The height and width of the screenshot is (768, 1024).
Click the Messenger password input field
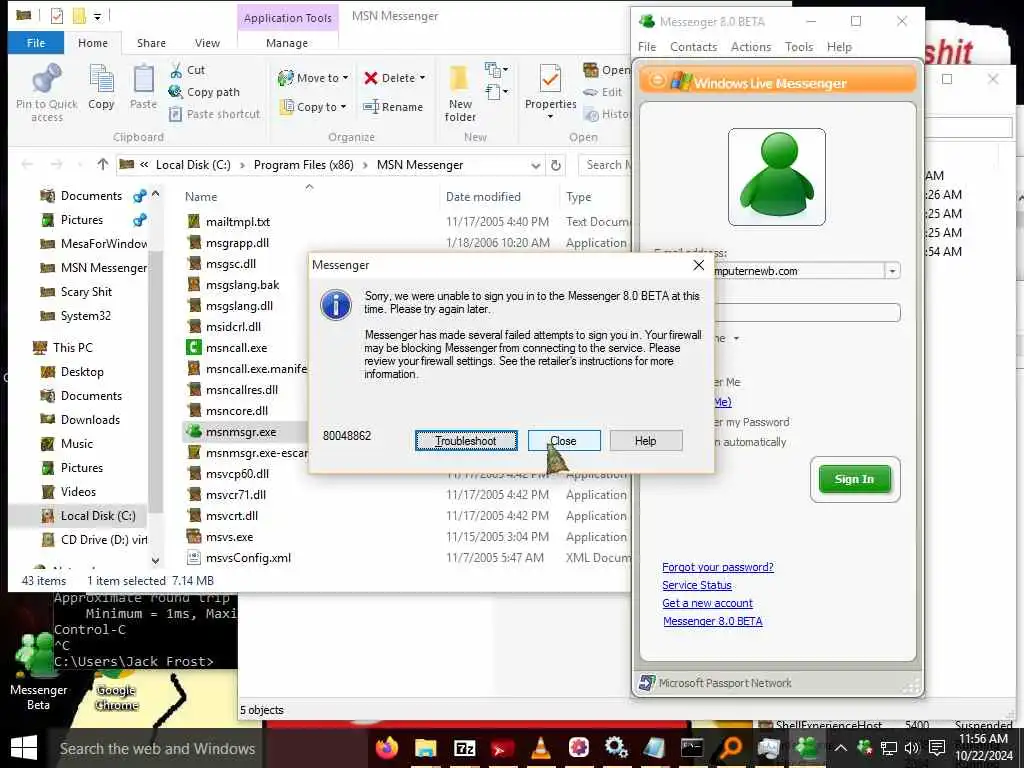click(x=807, y=313)
